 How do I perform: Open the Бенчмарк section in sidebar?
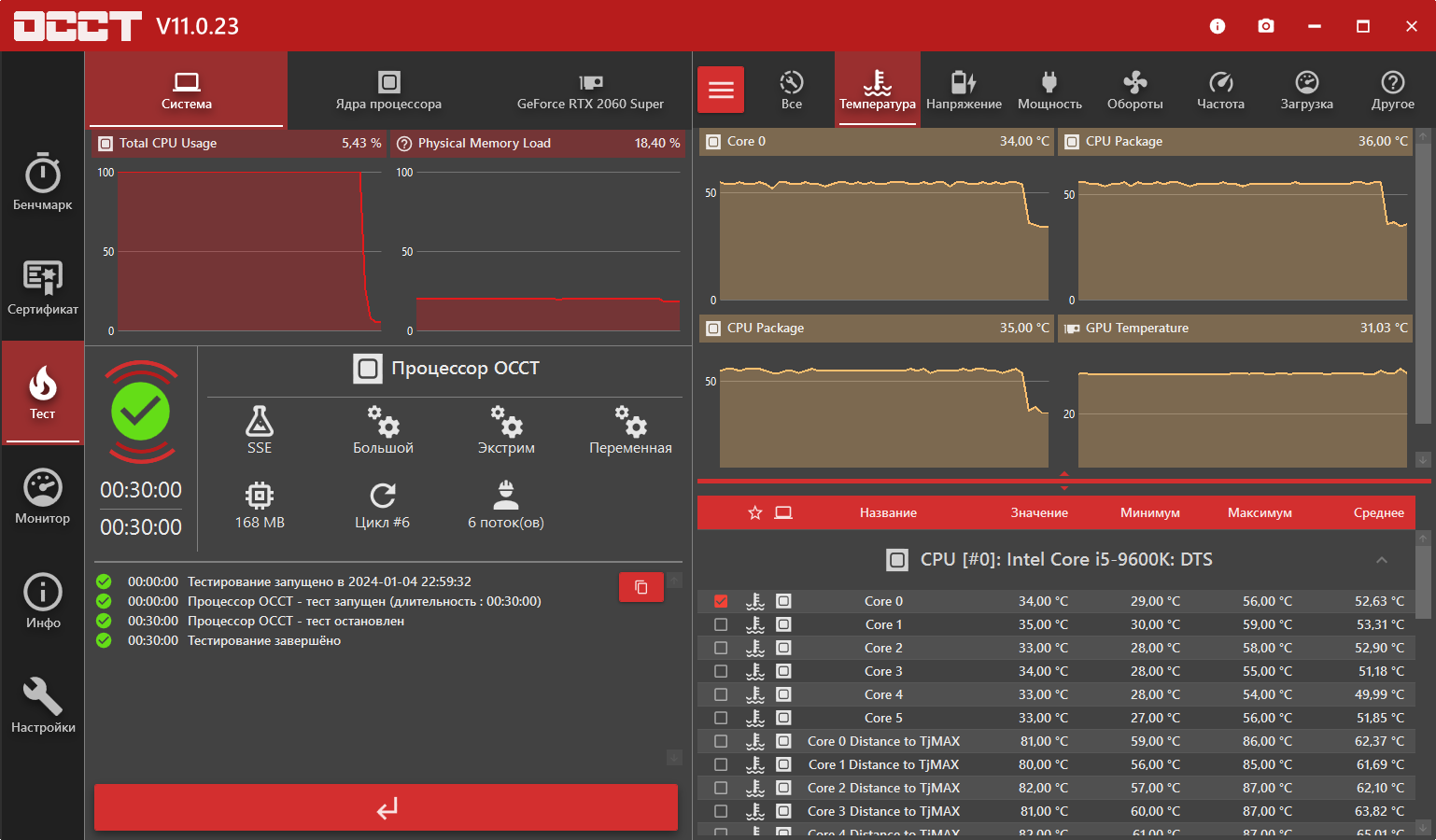click(x=42, y=182)
